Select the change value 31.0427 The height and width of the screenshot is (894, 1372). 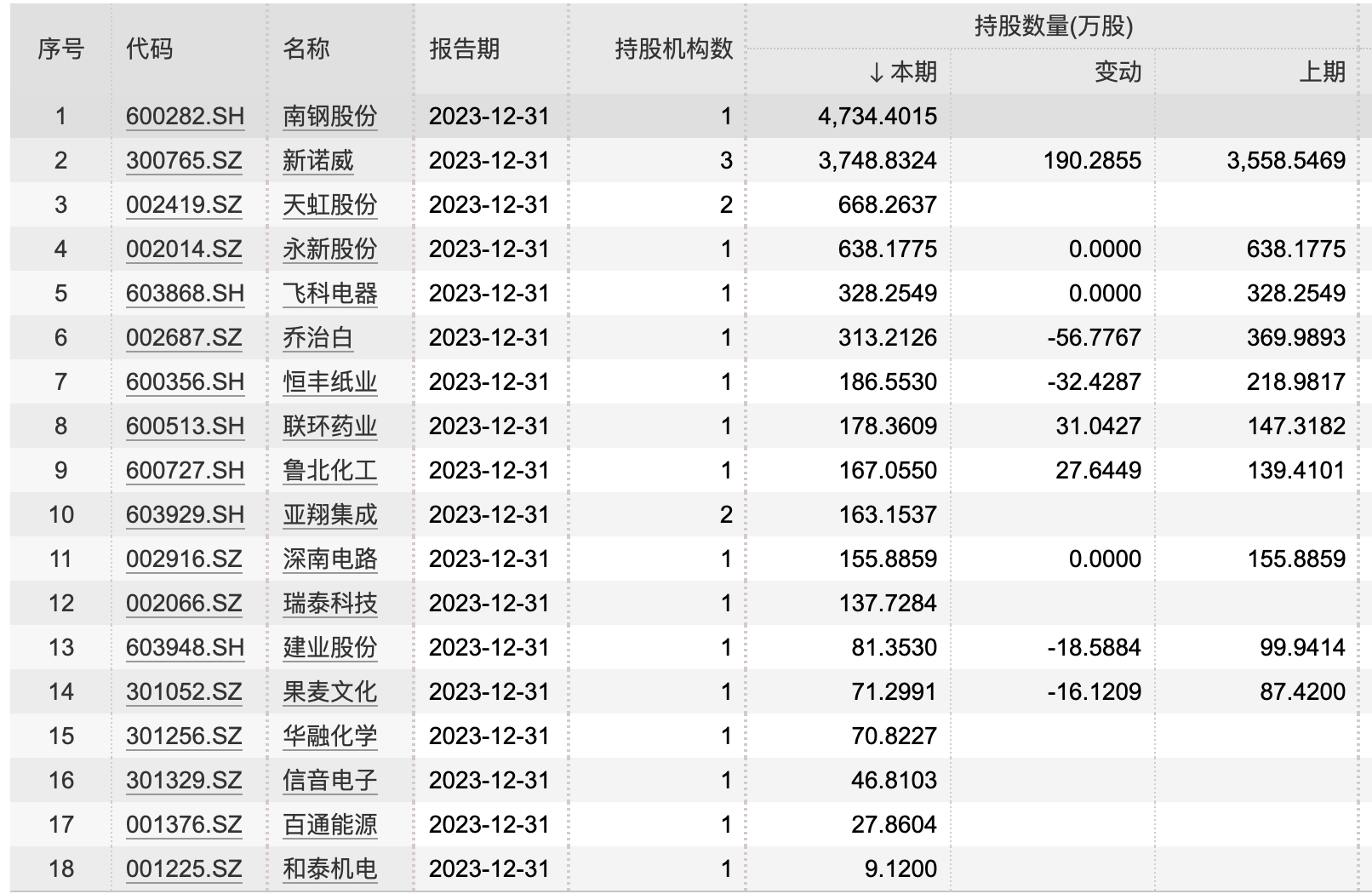click(1098, 427)
